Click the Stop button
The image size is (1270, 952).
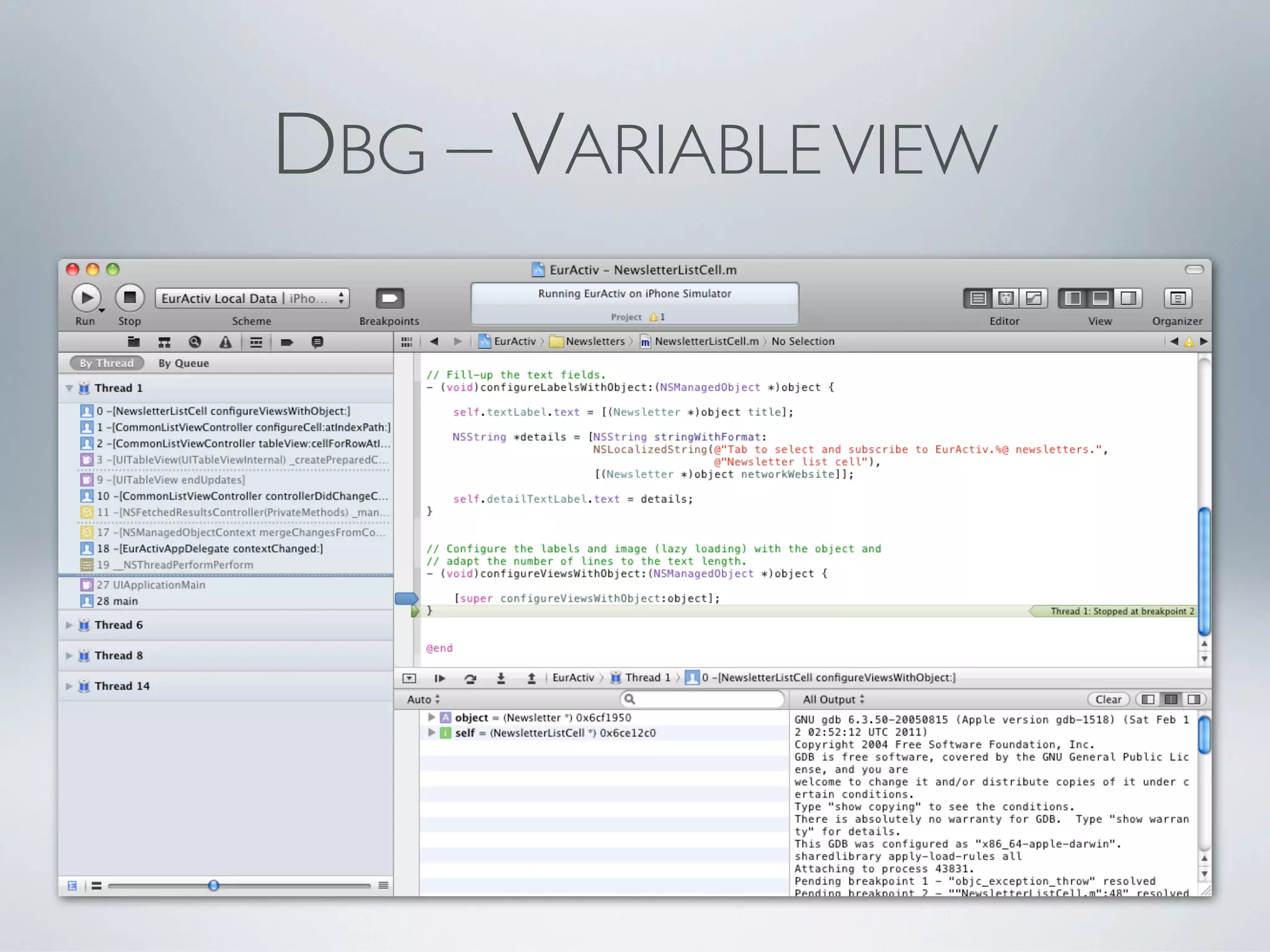pyautogui.click(x=130, y=298)
